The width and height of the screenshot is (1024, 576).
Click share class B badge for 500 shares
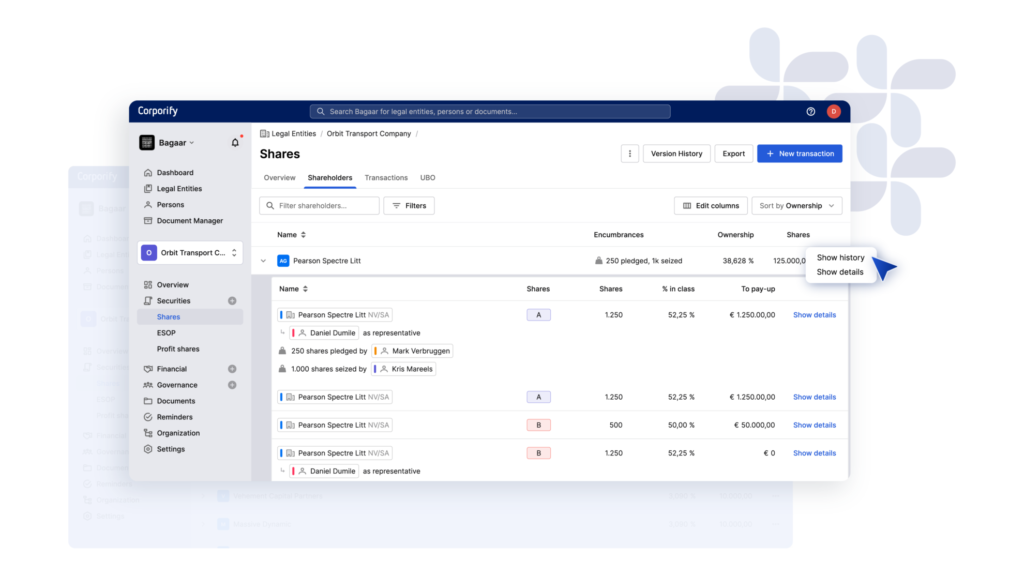point(539,425)
